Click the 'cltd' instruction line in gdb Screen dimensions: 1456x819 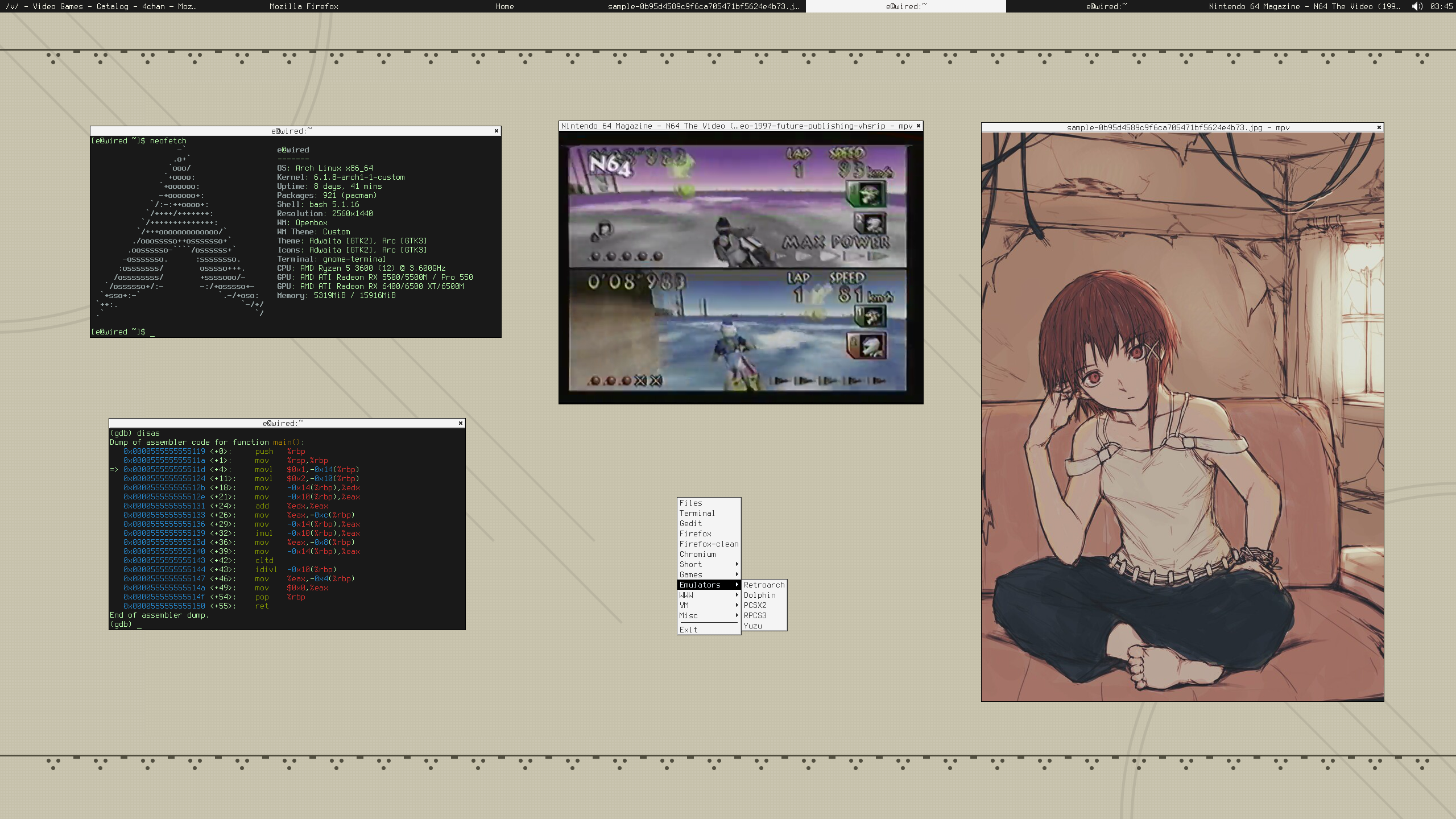198,560
